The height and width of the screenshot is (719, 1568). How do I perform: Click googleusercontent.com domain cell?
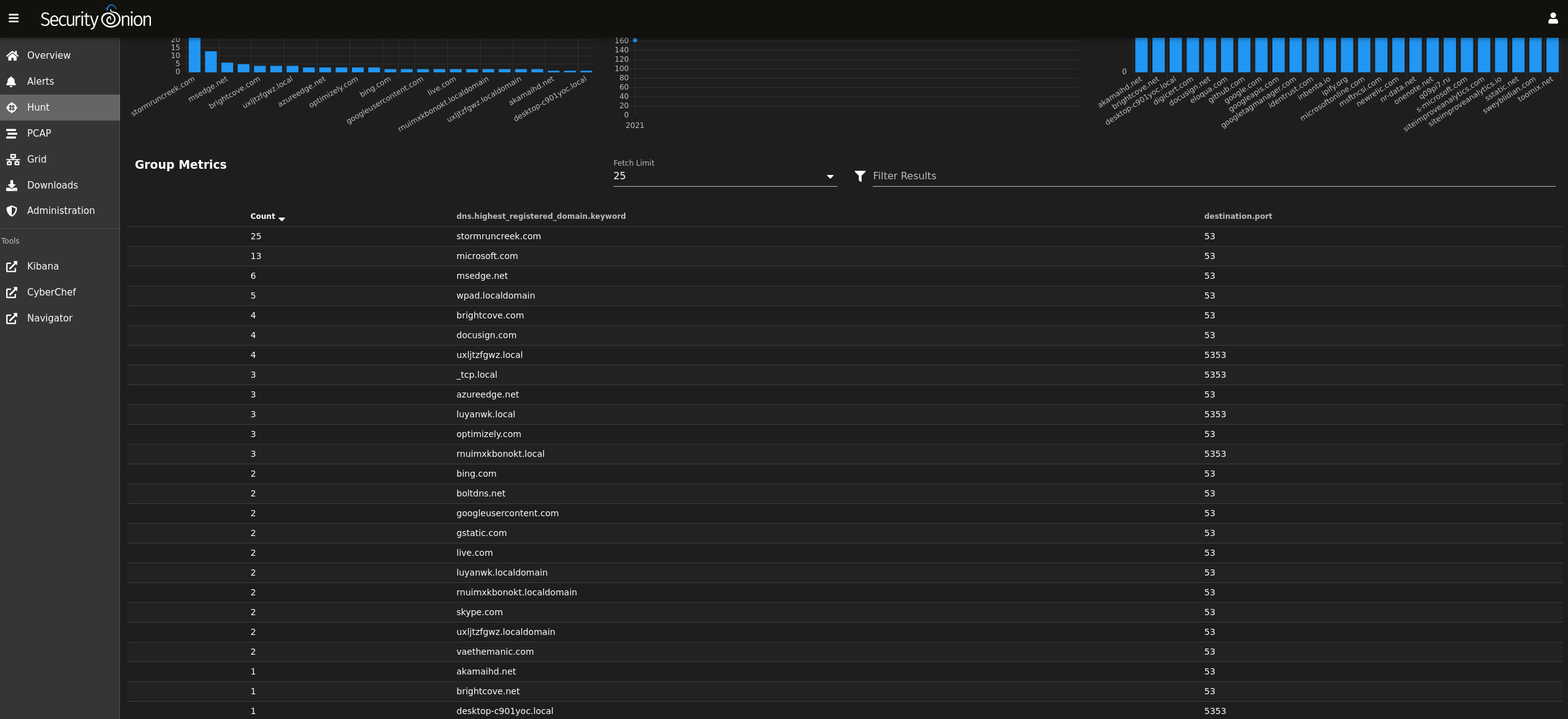(x=507, y=513)
